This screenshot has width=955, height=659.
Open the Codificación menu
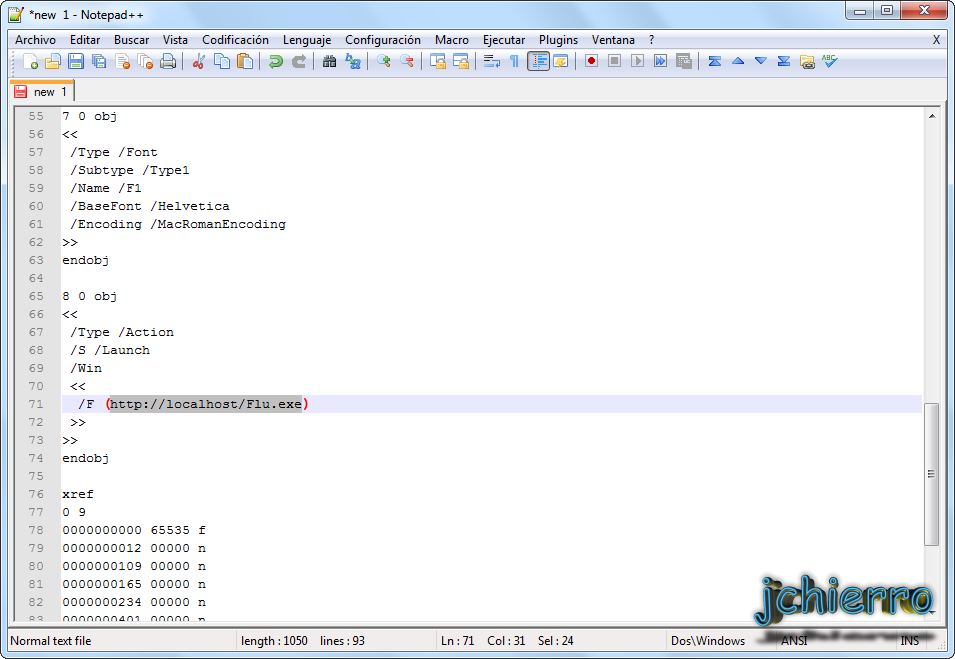(235, 40)
